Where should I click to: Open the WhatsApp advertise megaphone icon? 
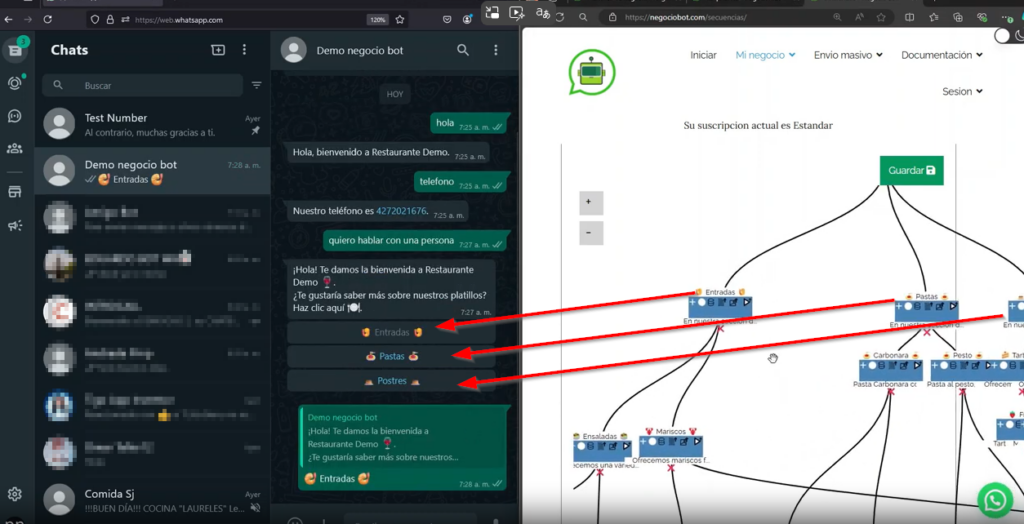point(14,225)
